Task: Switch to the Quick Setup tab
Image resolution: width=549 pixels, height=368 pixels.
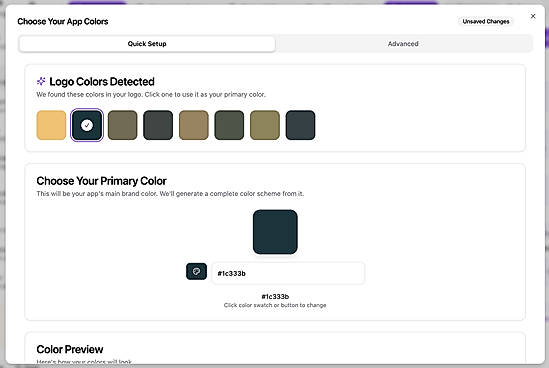Action: click(147, 44)
